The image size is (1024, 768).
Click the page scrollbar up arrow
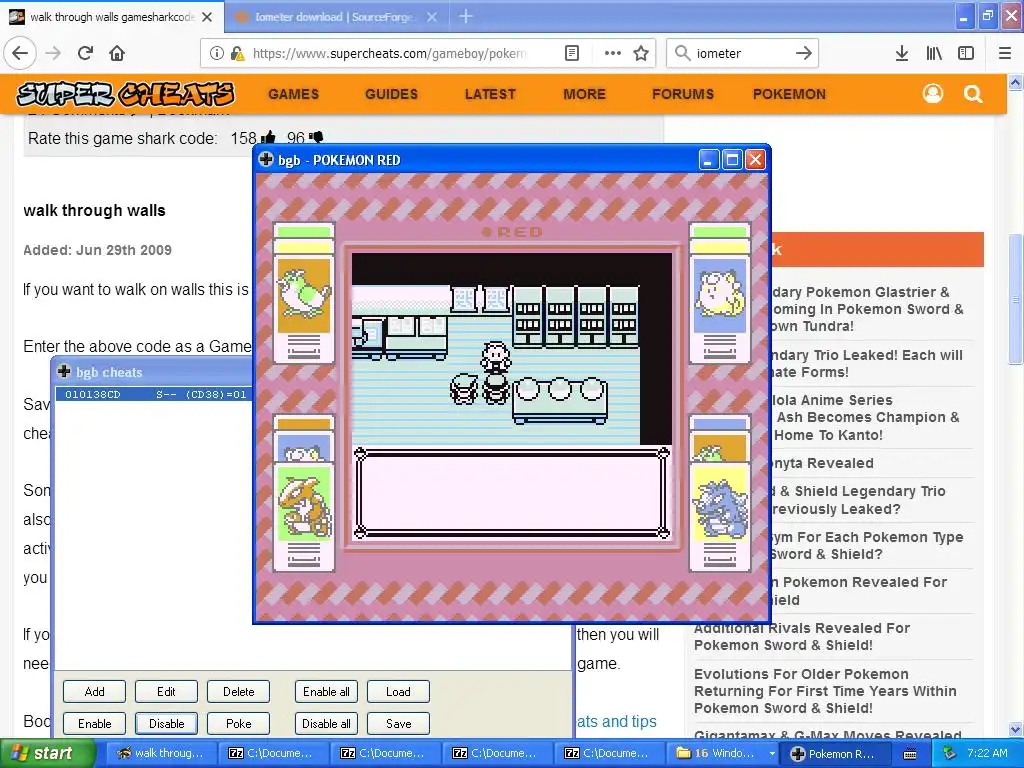pos(1016,82)
